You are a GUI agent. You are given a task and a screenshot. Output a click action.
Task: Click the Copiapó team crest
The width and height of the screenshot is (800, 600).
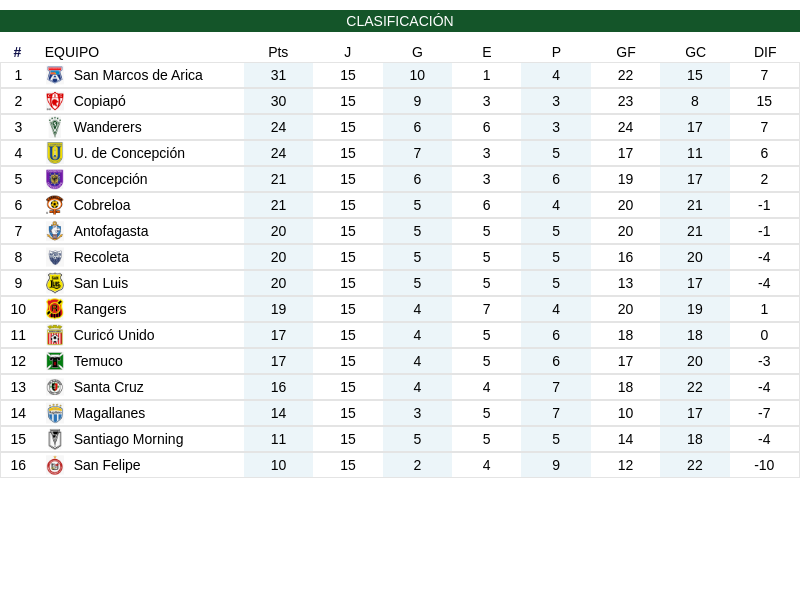tap(55, 101)
